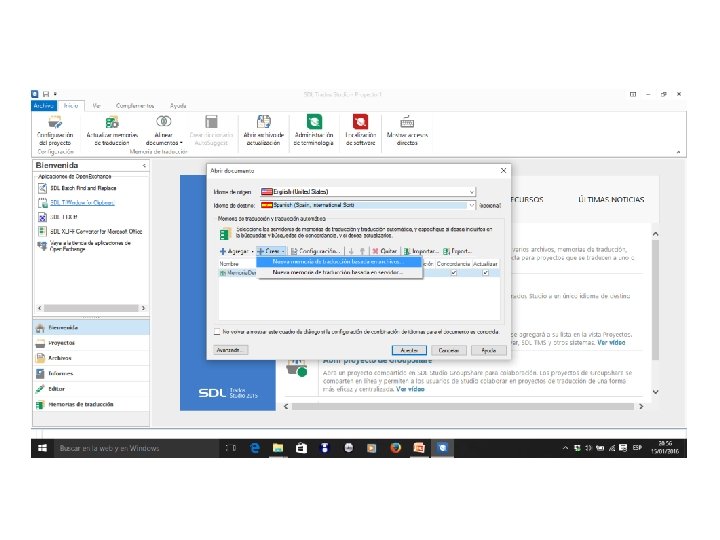Screen dimensions: 720x540
Task: Click the Cancelar button in dialog
Action: click(449, 350)
